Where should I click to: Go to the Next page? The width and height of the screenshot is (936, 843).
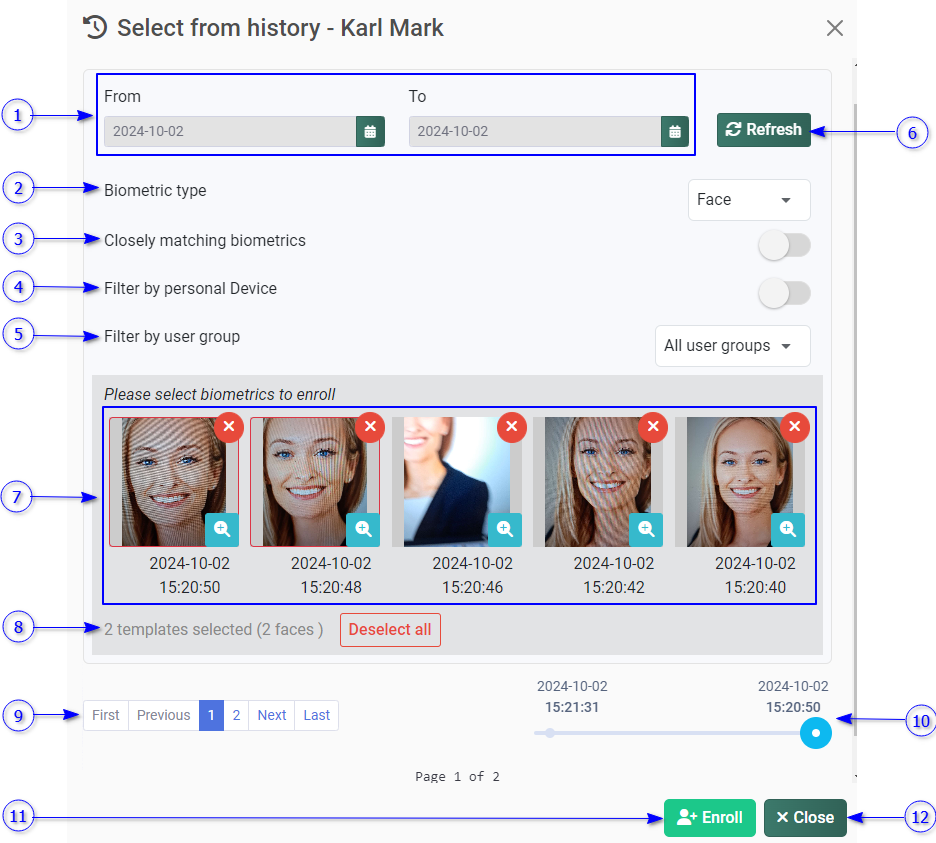point(271,715)
